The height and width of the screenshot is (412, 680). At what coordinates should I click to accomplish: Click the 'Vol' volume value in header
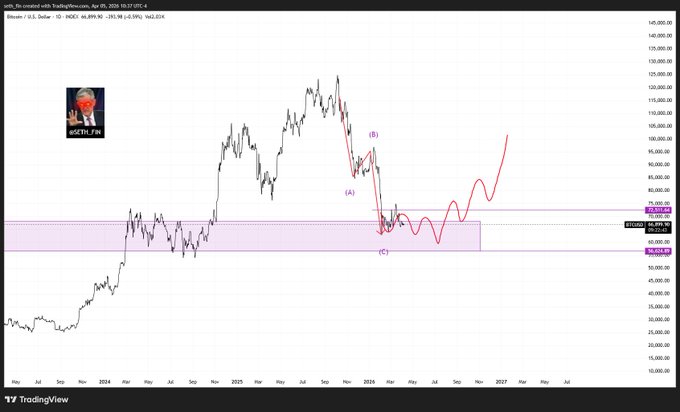pos(154,16)
